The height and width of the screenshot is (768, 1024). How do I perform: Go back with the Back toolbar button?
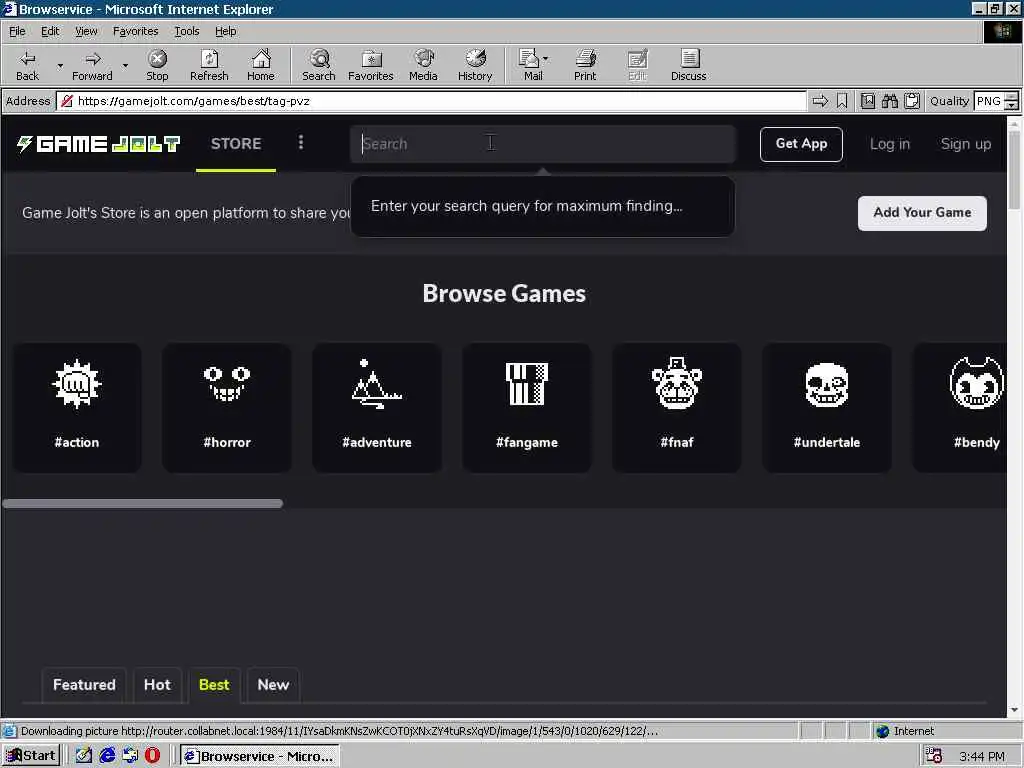click(x=27, y=65)
